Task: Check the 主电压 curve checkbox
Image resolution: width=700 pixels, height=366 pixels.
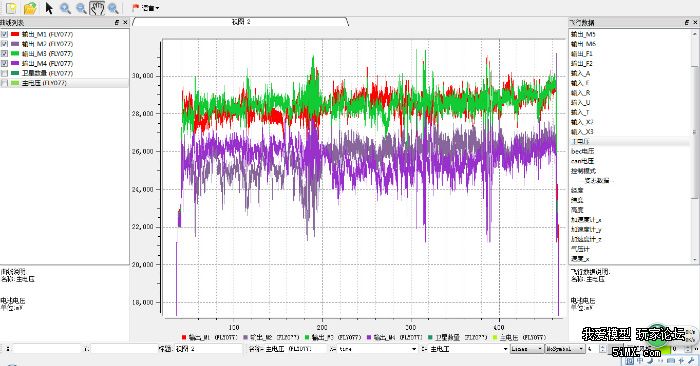Action: click(x=4, y=83)
